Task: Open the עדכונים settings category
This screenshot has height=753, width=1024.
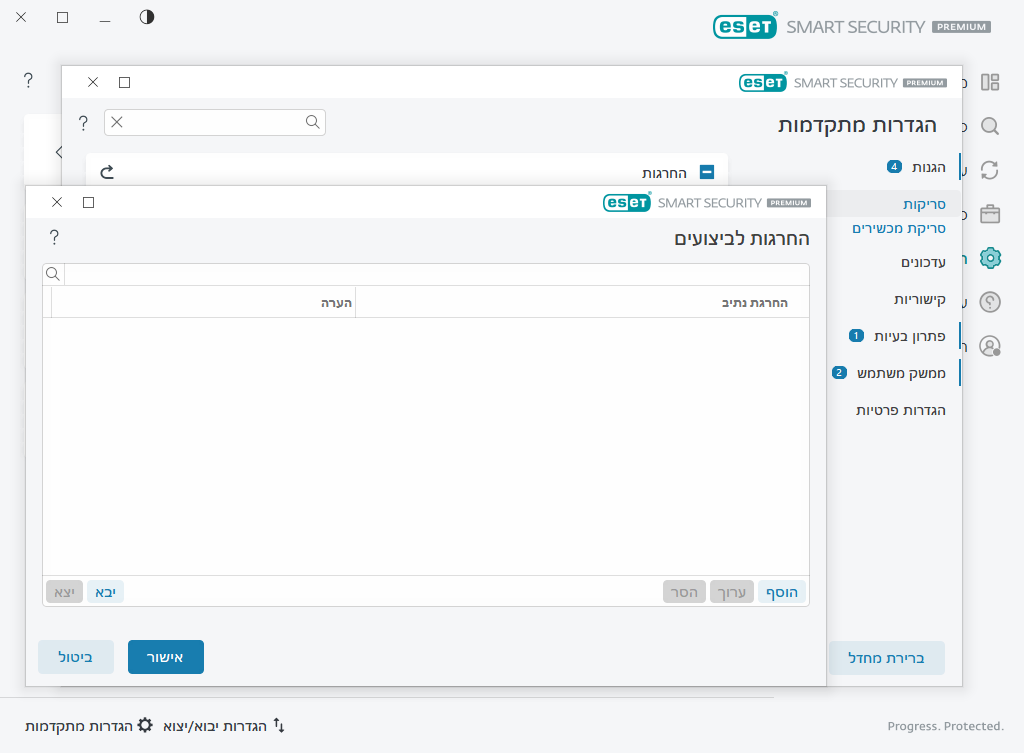Action: click(x=923, y=262)
